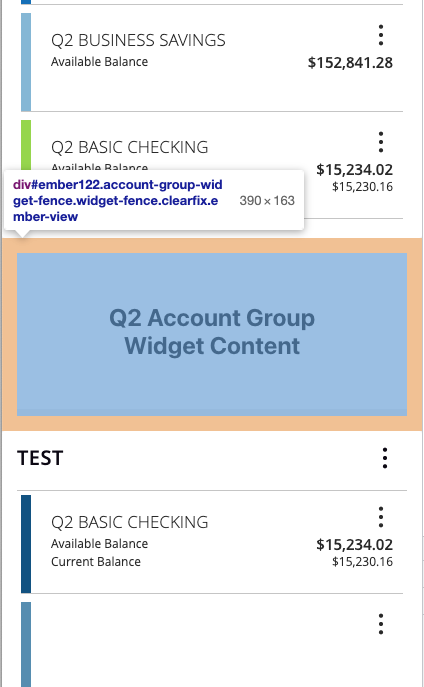Click Current Balance label in TEST checking
Screen dimensions: 424x687
(96, 562)
